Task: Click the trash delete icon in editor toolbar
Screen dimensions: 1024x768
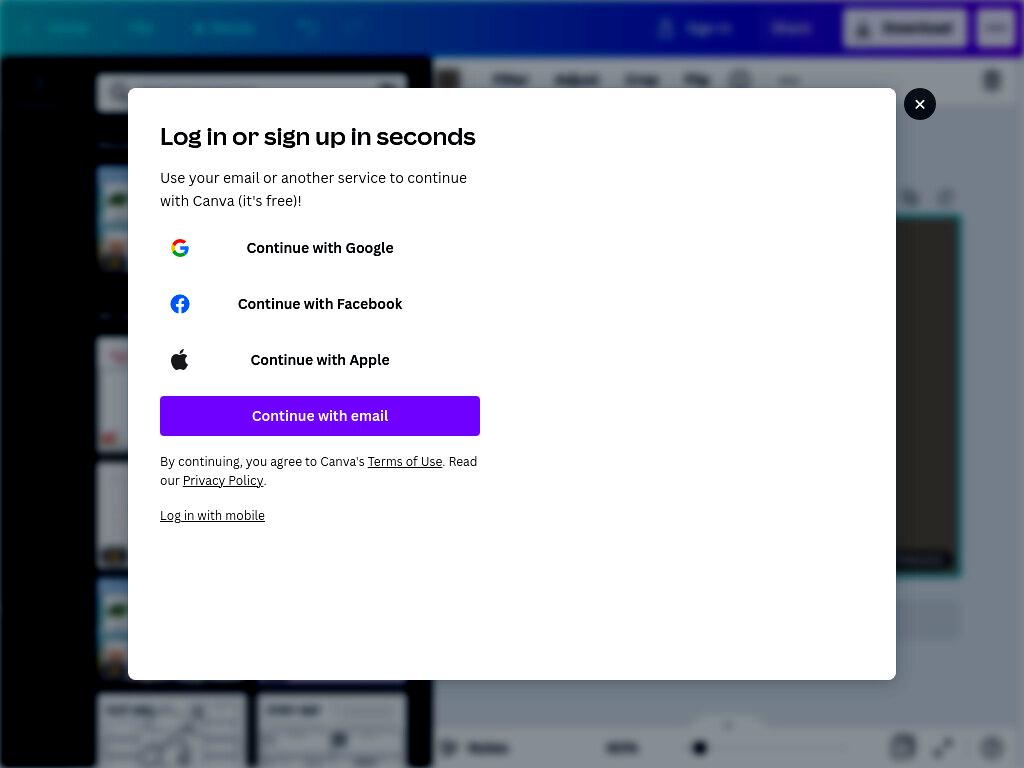Action: [991, 80]
